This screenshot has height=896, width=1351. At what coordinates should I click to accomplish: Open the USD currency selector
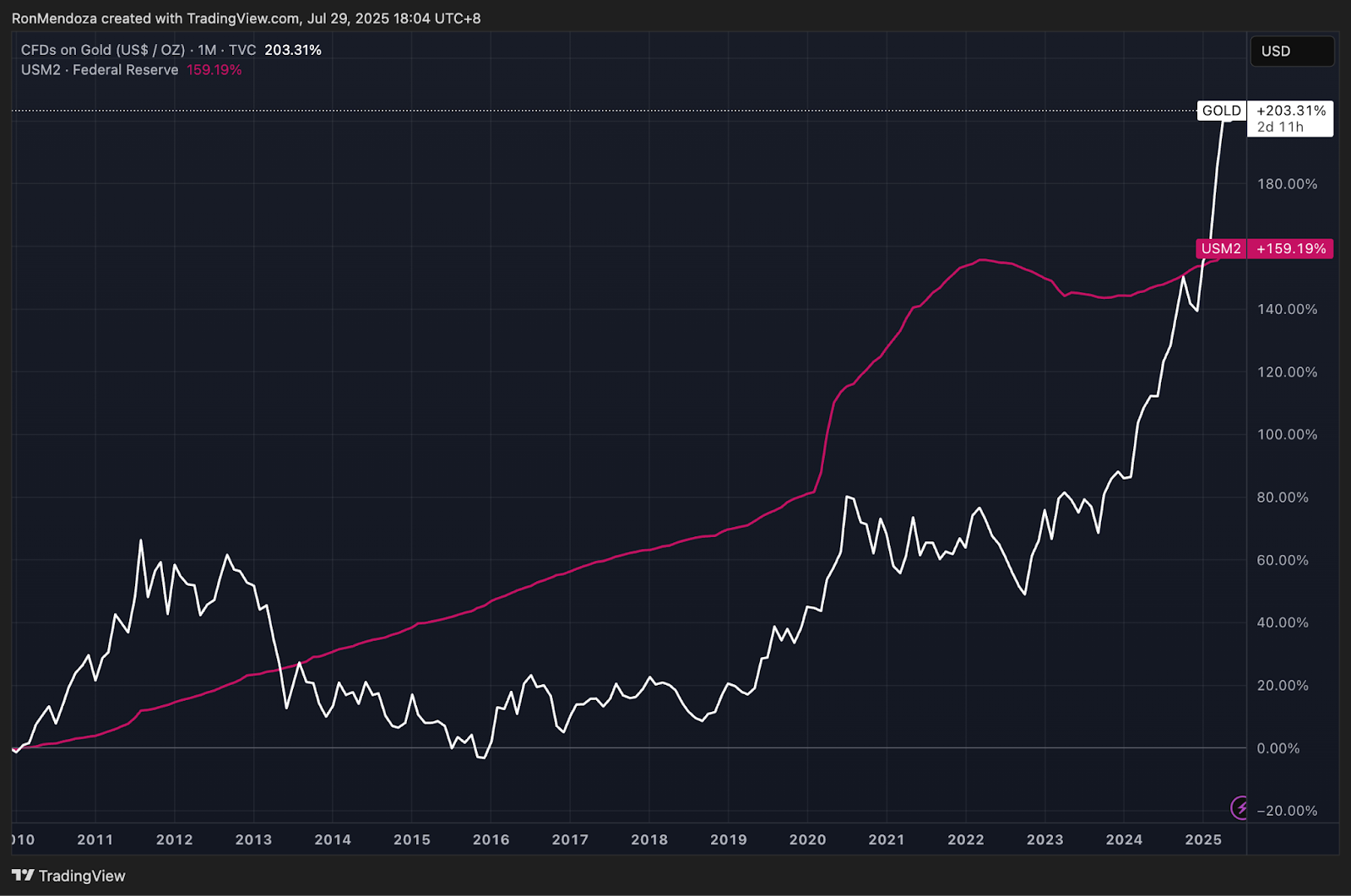point(1291,52)
